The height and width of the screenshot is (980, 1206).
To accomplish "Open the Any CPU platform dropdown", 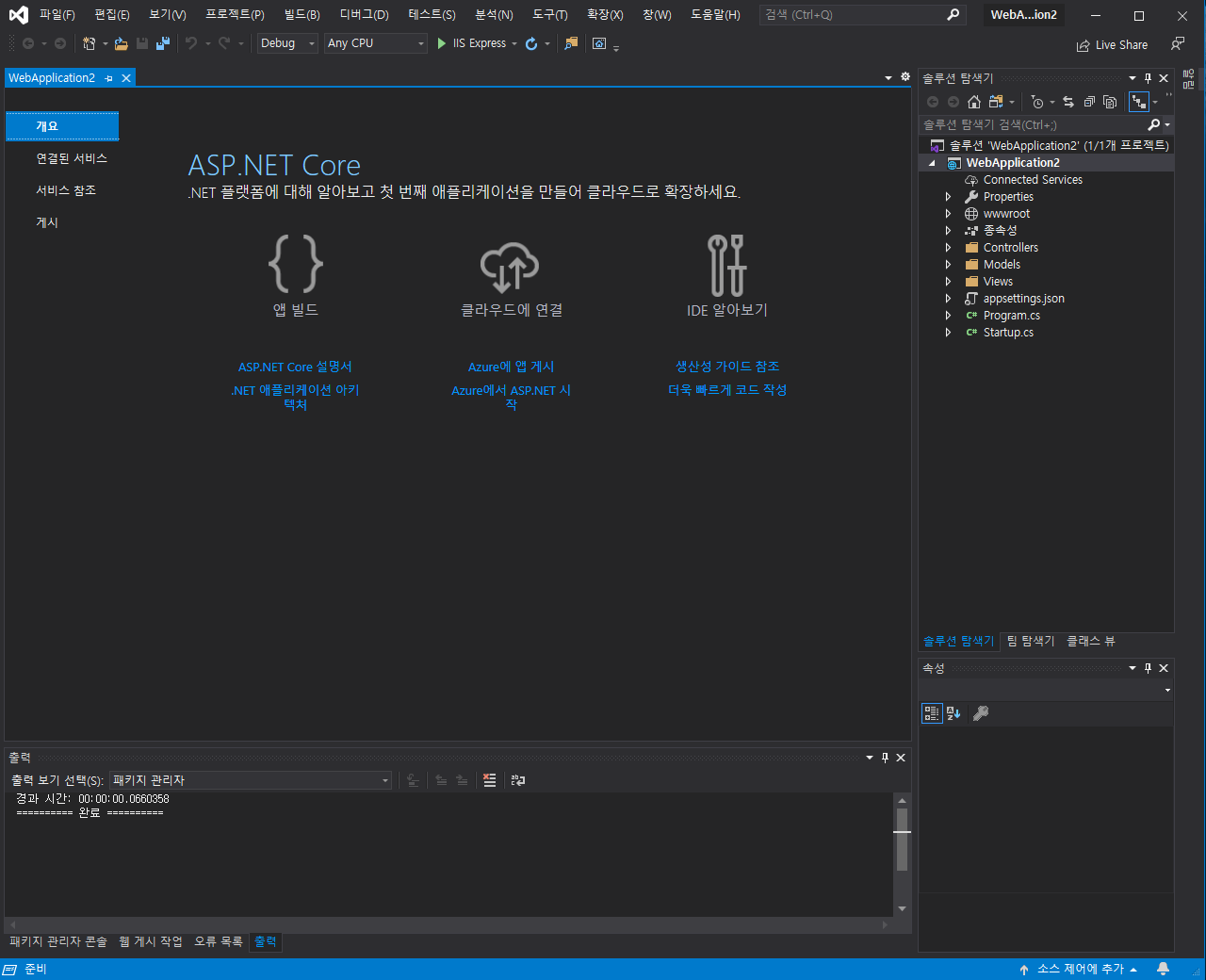I will tap(376, 43).
